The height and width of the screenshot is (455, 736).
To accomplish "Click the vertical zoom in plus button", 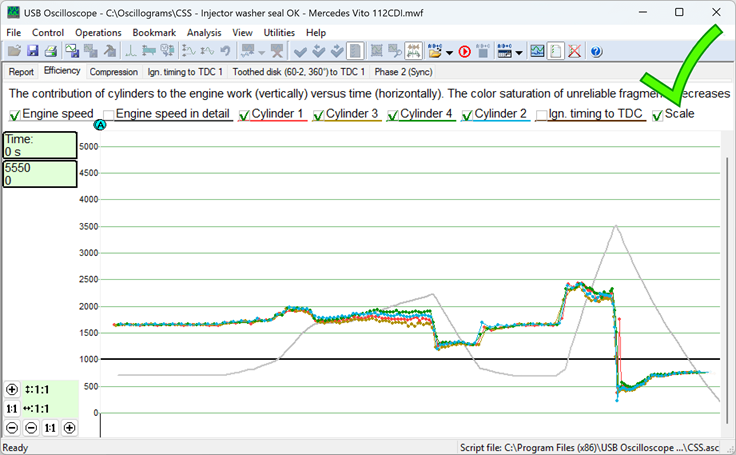I will 12,389.
